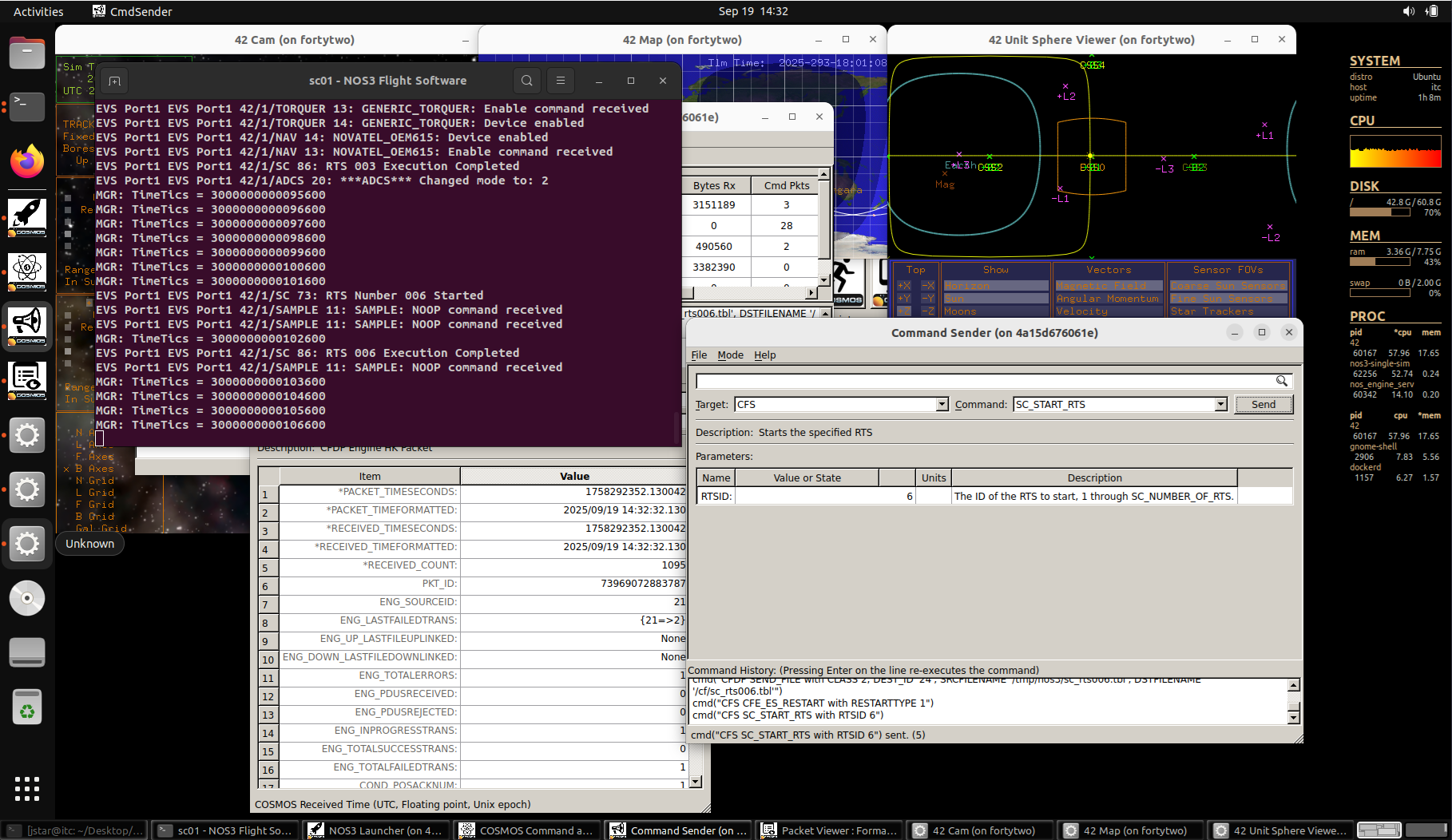Open the Files folder in the dock
Viewport: 1452px width, 840px height.
pyautogui.click(x=27, y=53)
